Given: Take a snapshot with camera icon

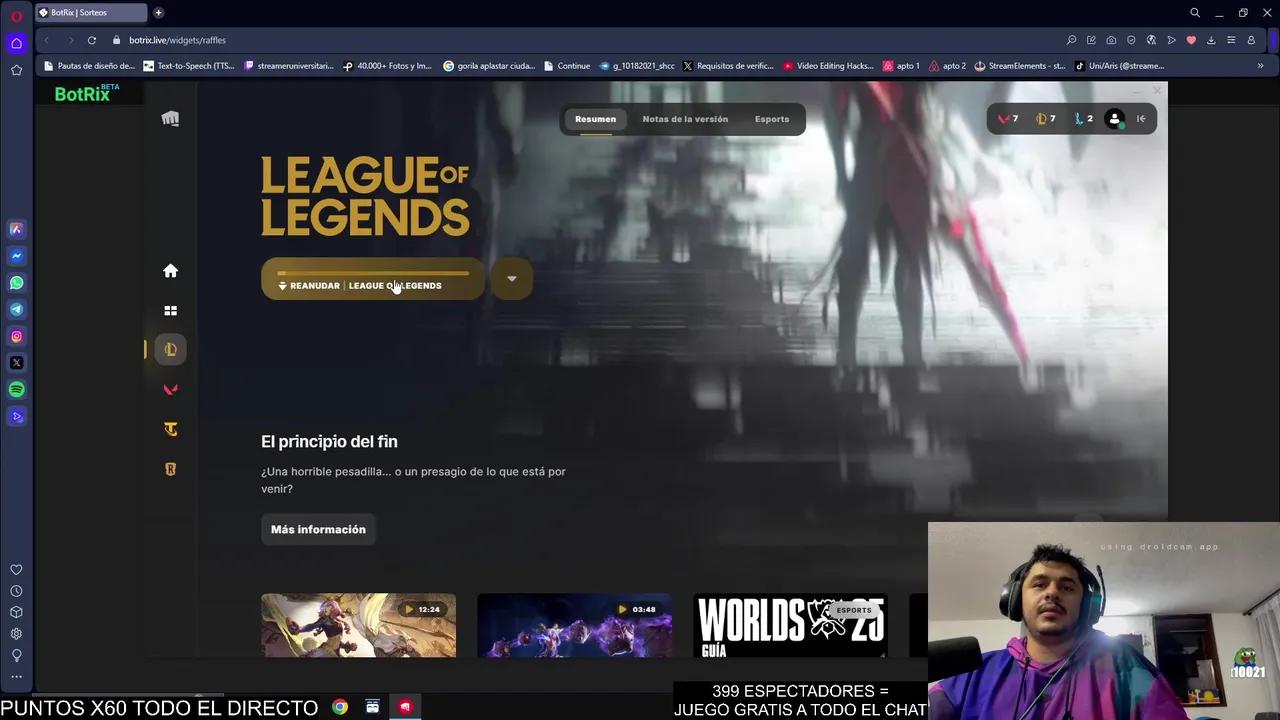Looking at the screenshot, I should point(1111,40).
